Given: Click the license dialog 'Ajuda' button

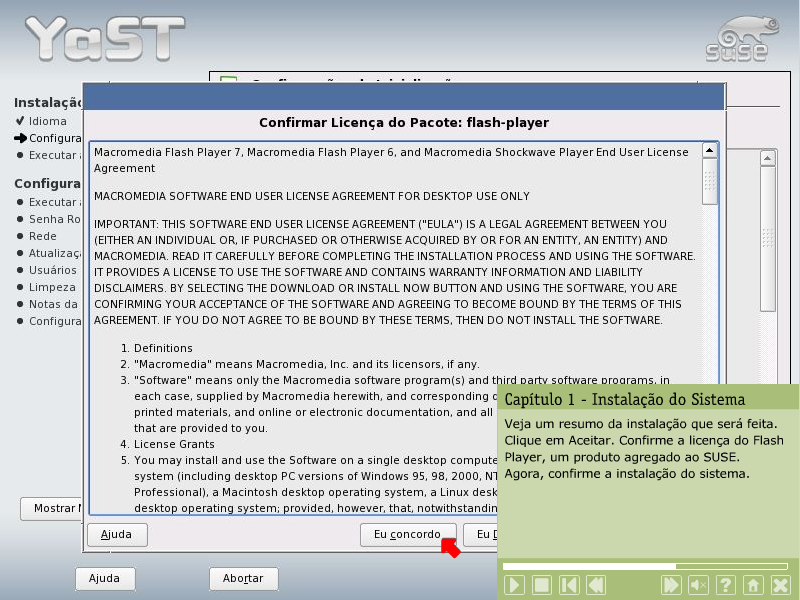Looking at the screenshot, I should tap(117, 535).
